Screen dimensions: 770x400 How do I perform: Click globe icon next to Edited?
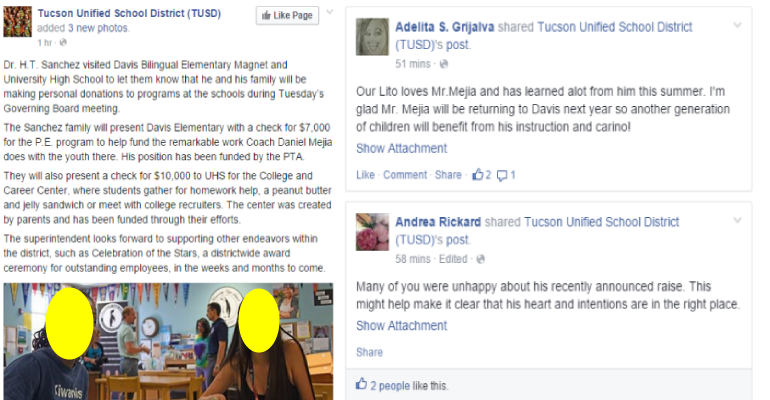[x=480, y=259]
